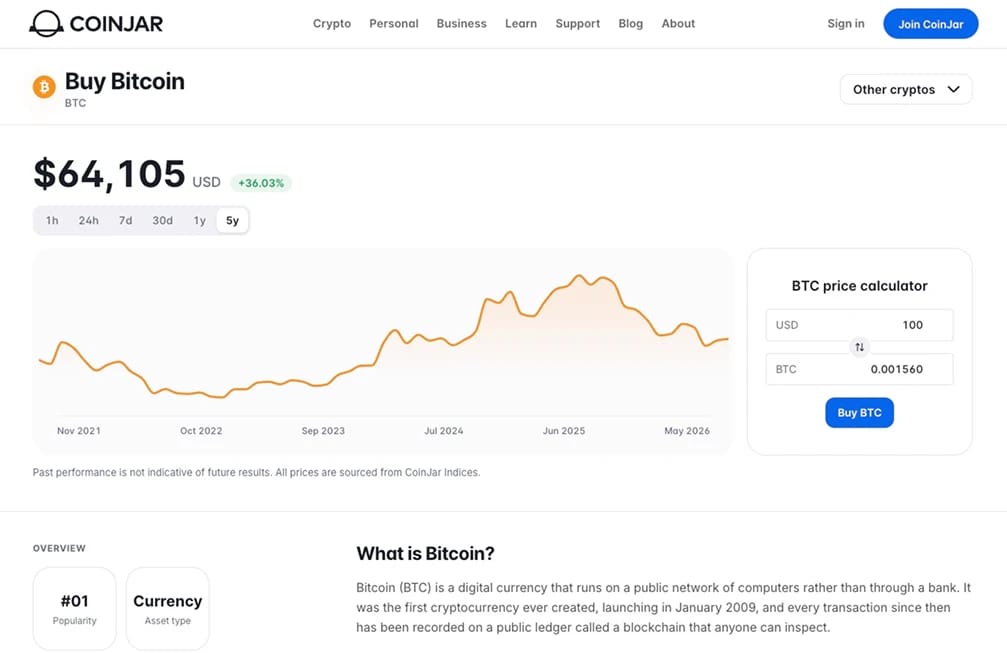Click the What is Bitcoin? heading
1007x653 pixels.
(425, 553)
